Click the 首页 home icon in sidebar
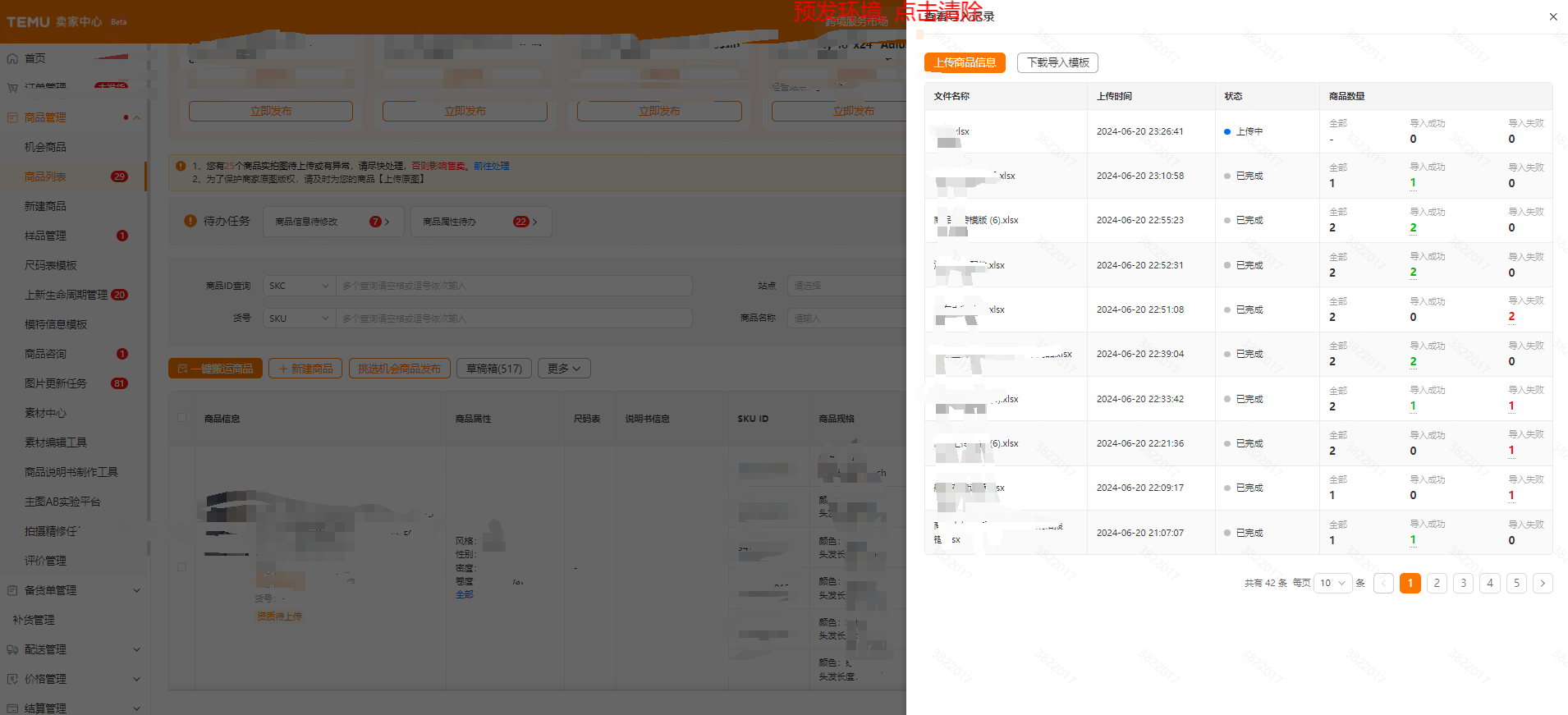The width and height of the screenshot is (1568, 715). coord(12,58)
